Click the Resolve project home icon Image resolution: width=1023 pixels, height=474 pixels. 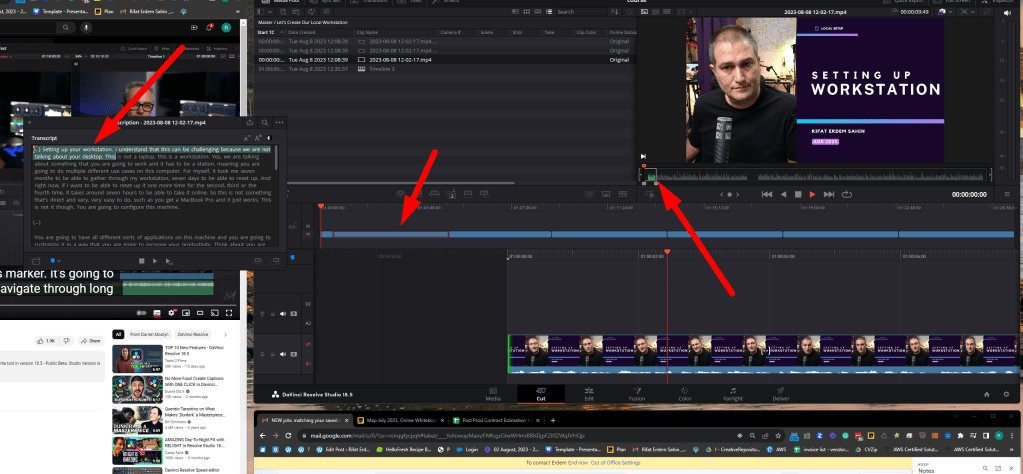coord(986,394)
